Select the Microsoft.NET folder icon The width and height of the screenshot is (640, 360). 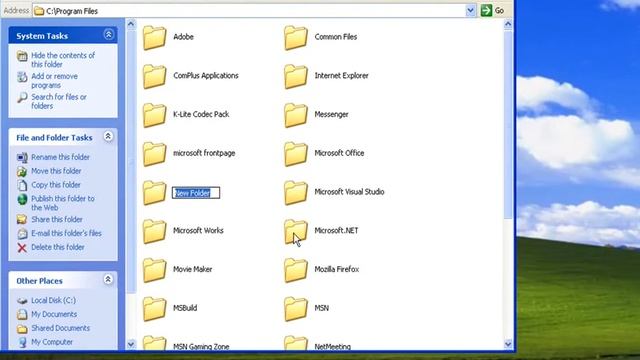coord(296,232)
